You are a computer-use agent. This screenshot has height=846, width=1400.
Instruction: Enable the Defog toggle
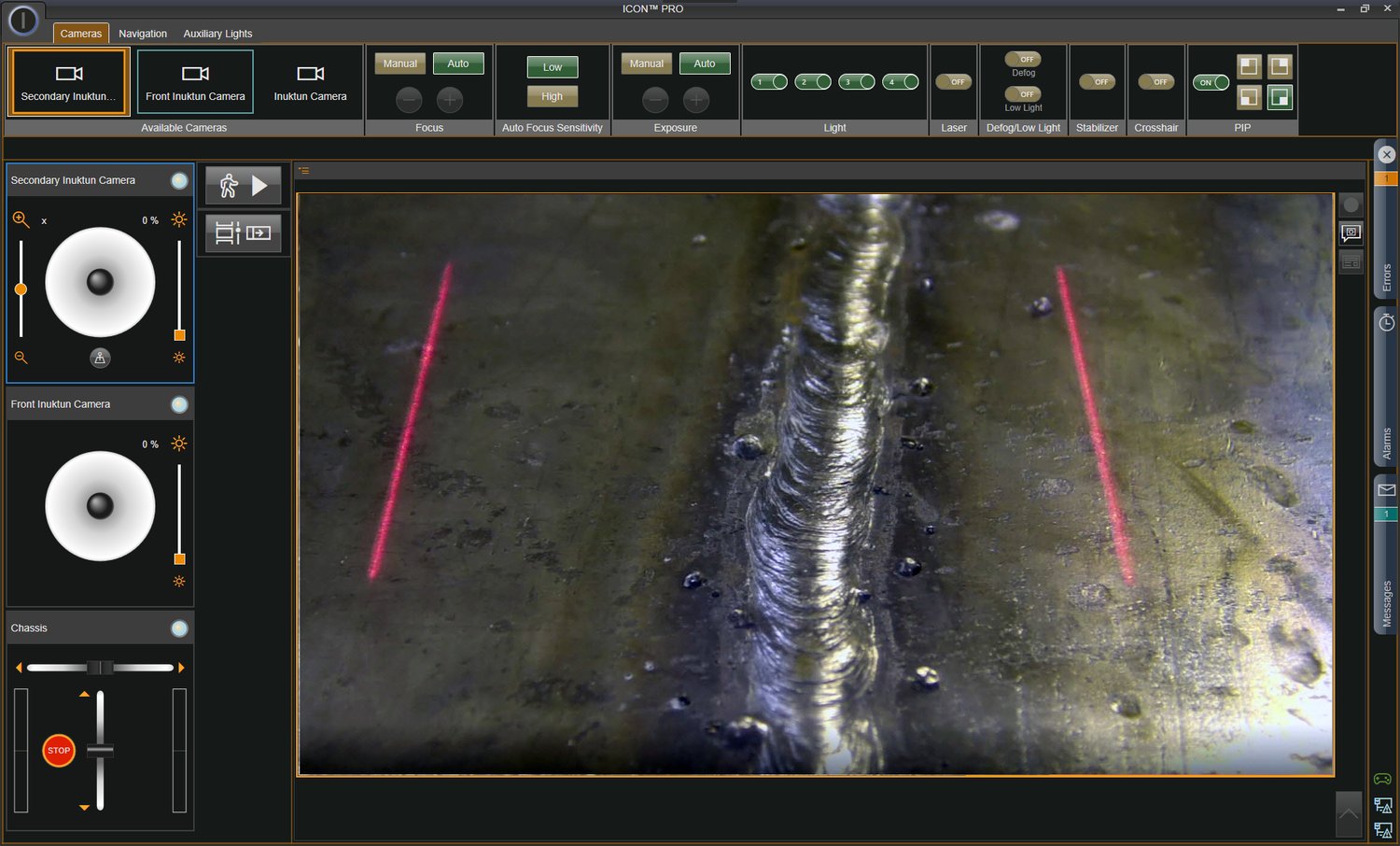coord(1022,59)
